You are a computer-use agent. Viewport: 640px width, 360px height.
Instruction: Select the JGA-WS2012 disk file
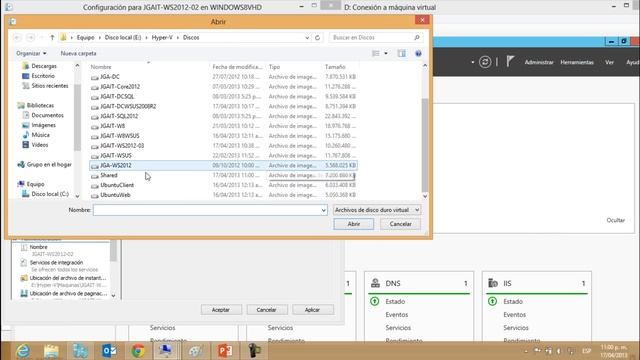(223, 165)
